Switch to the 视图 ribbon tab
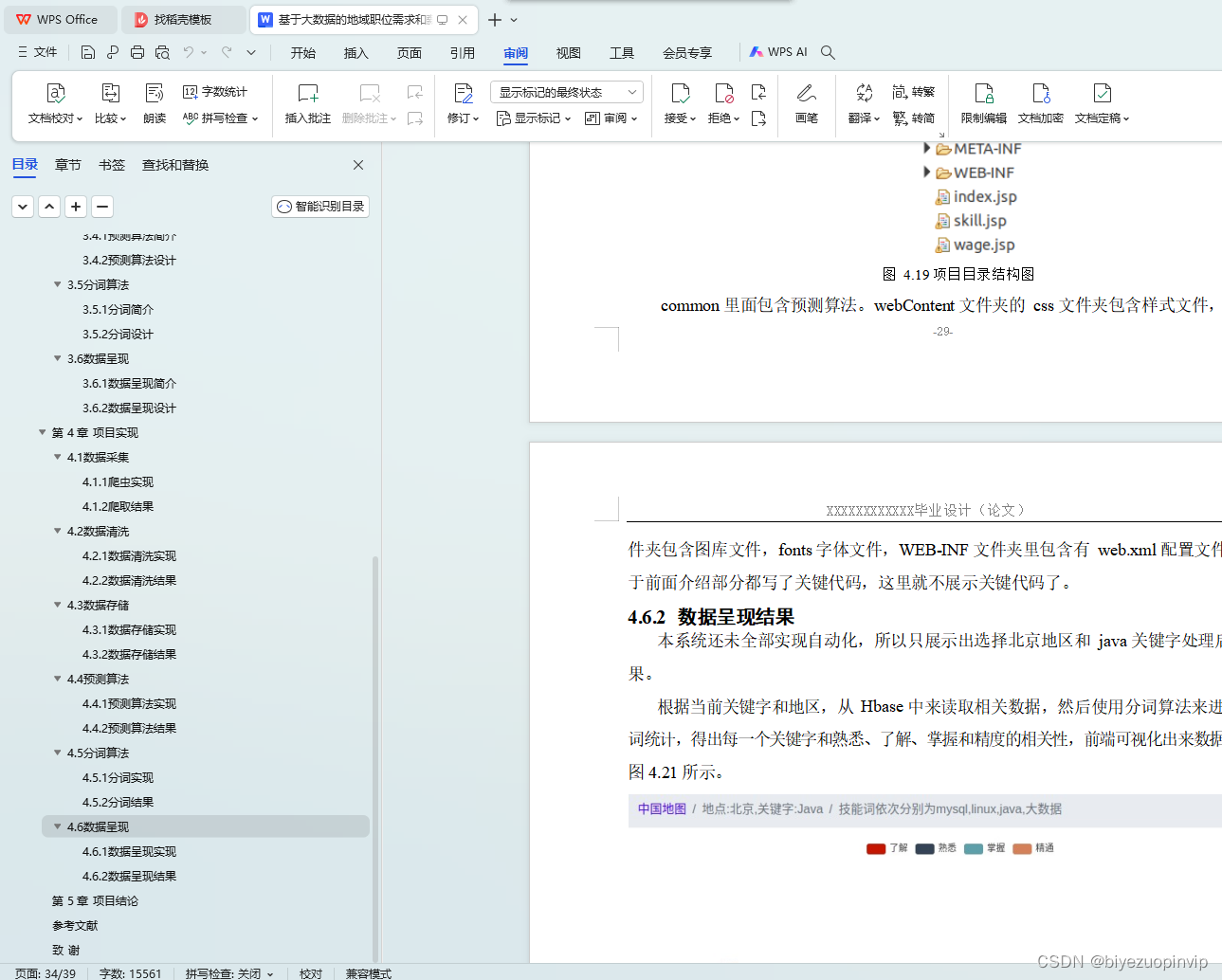 [568, 53]
